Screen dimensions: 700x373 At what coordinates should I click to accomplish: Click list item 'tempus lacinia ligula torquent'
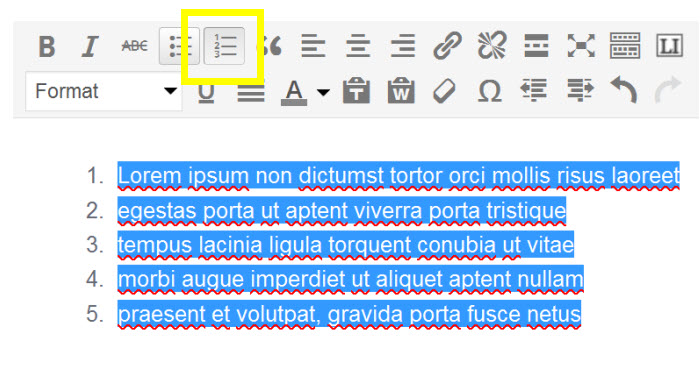(x=346, y=245)
